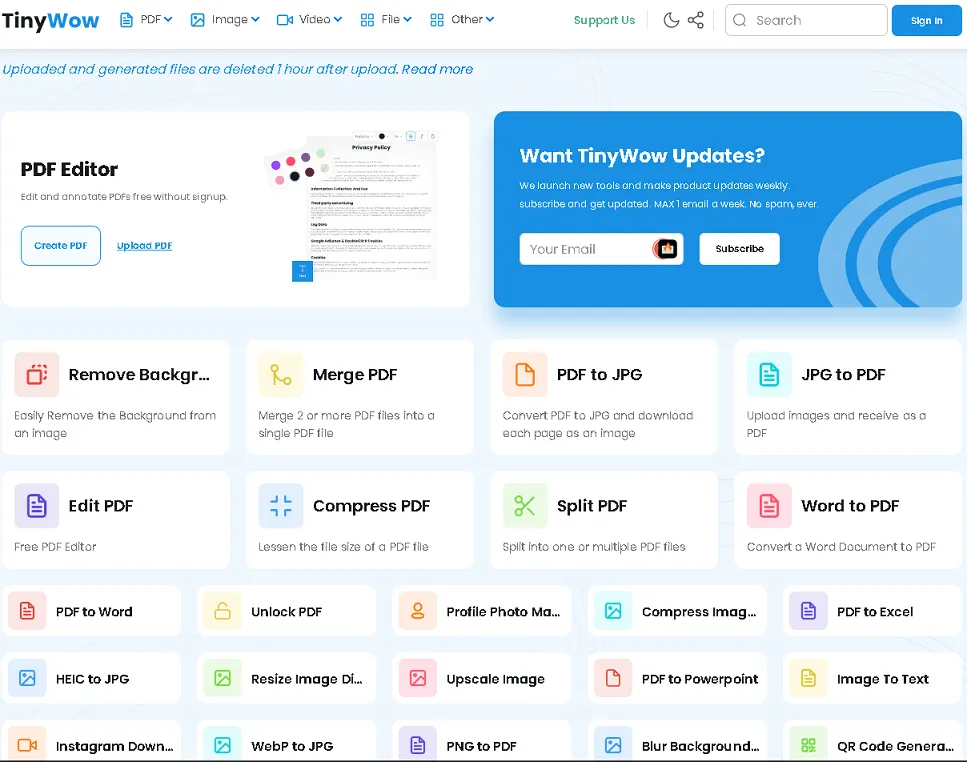Open the Other menu in navigation
Viewport: 967px width, 762px height.
(x=462, y=19)
